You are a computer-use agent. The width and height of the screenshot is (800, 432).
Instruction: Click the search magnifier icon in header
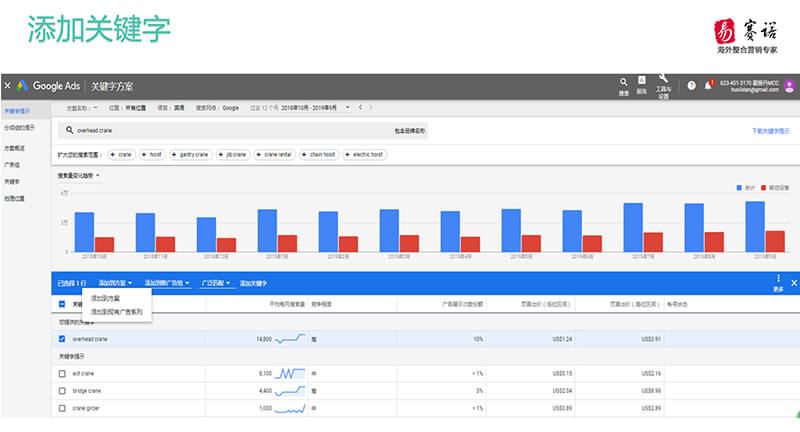pyautogui.click(x=623, y=82)
